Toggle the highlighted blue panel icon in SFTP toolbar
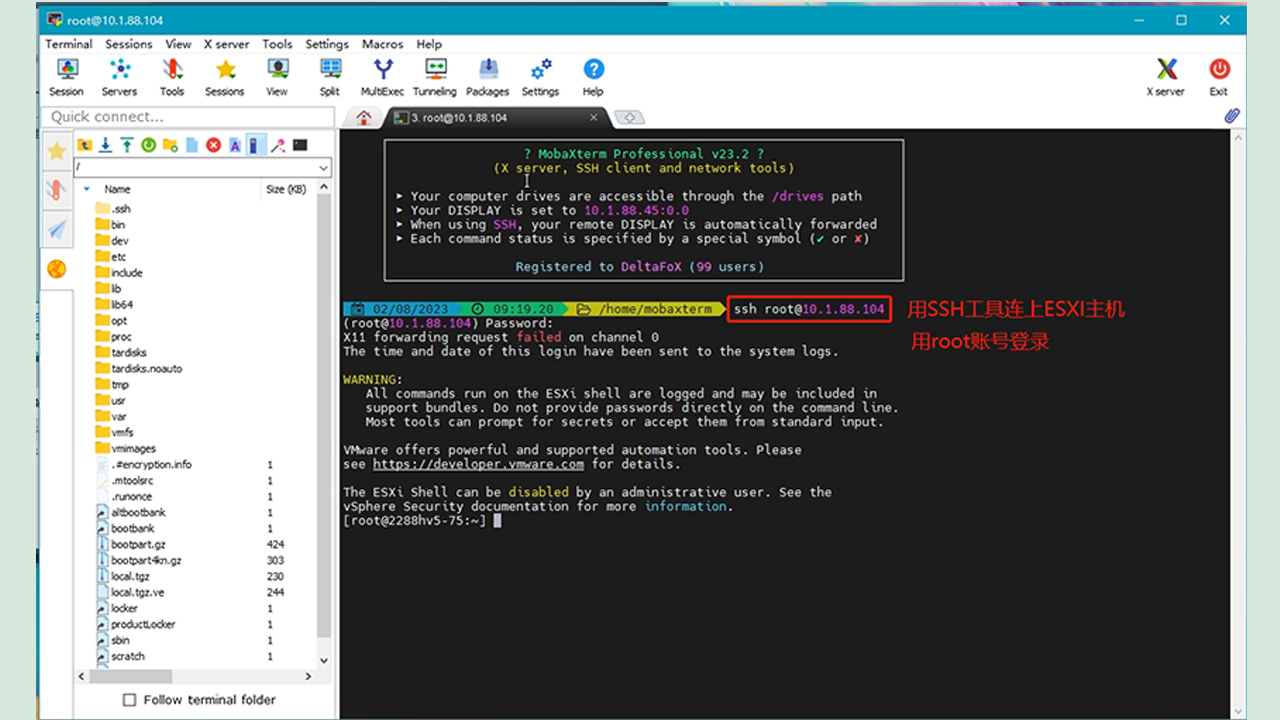Viewport: 1280px width, 720px height. (256, 145)
